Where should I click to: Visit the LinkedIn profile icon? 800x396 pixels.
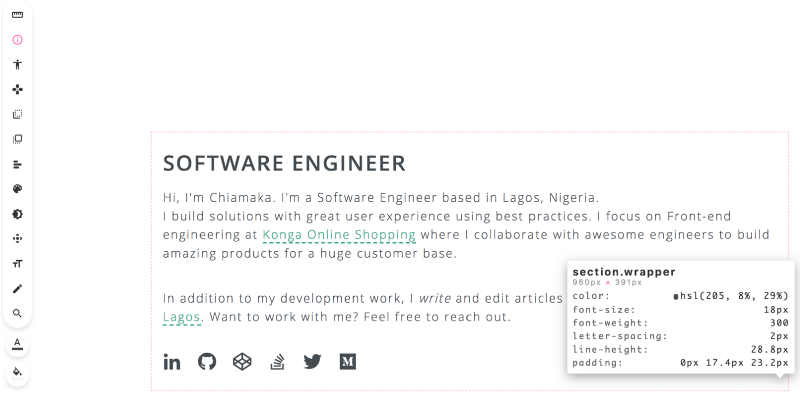coord(172,362)
